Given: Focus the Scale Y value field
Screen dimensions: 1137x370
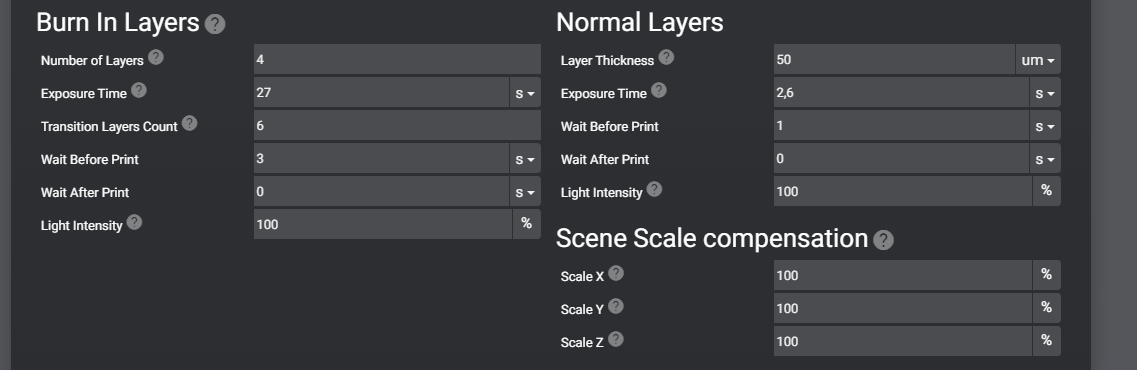Looking at the screenshot, I should (x=903, y=308).
